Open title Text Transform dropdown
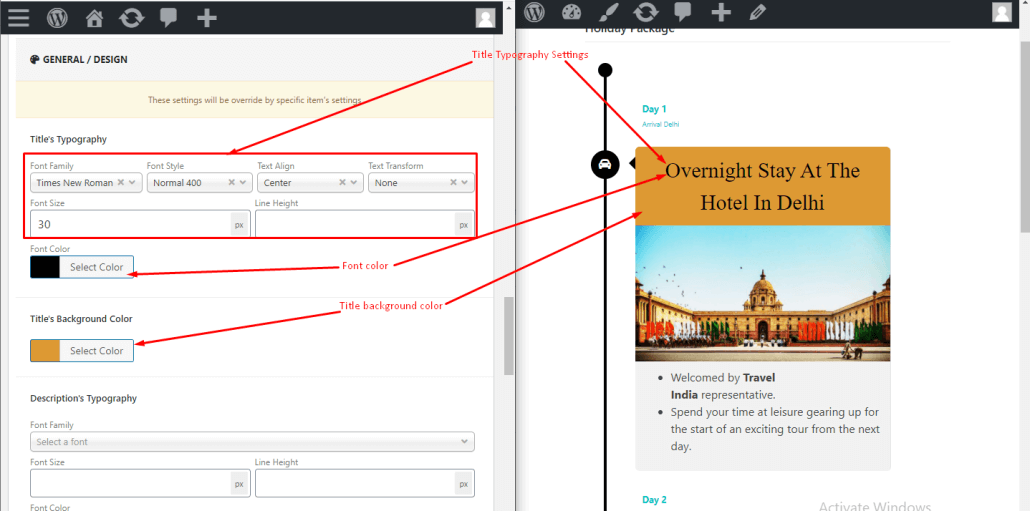 click(x=421, y=183)
